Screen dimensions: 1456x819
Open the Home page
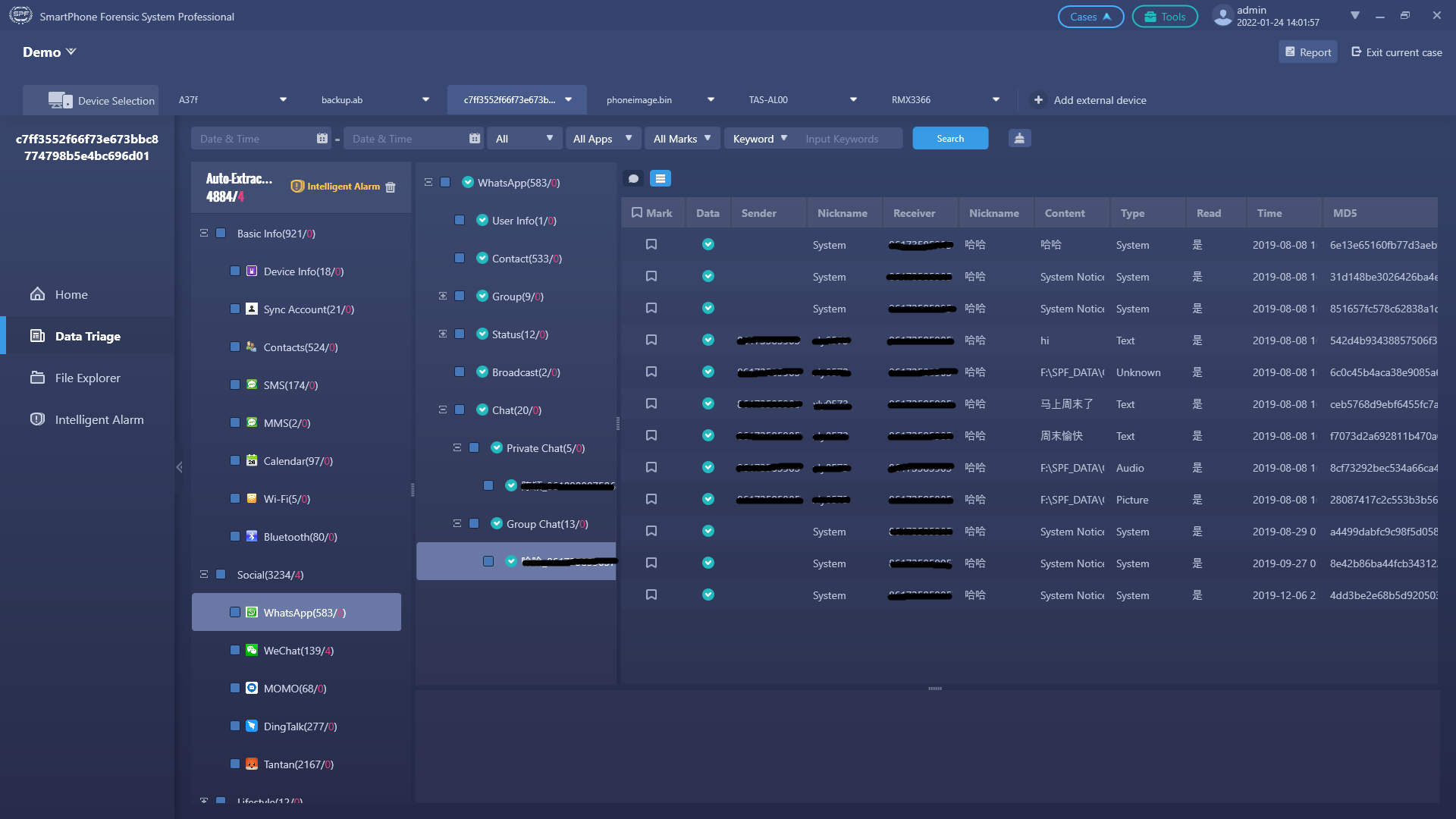(x=71, y=294)
